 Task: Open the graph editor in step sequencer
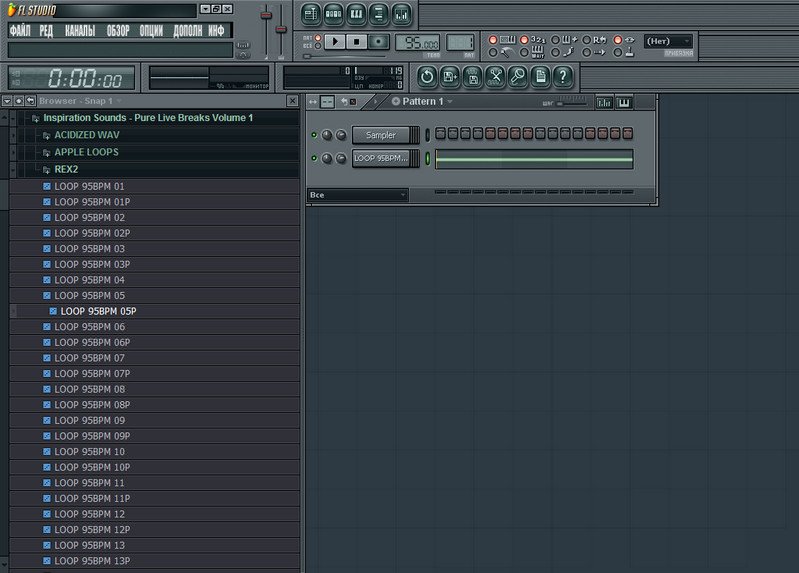tap(604, 102)
